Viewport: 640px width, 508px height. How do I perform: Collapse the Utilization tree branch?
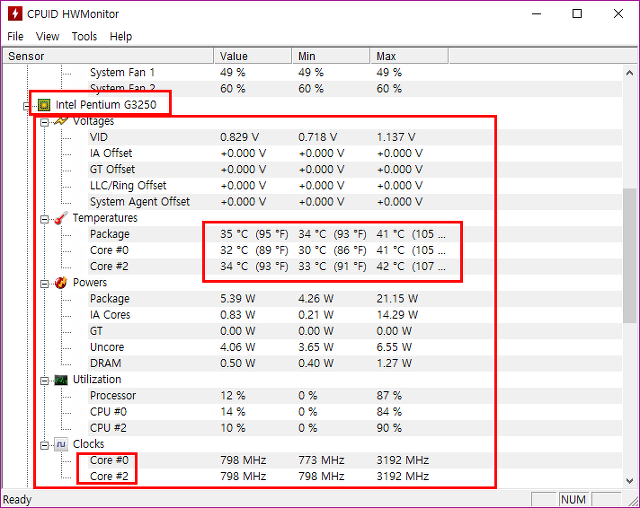pos(44,381)
